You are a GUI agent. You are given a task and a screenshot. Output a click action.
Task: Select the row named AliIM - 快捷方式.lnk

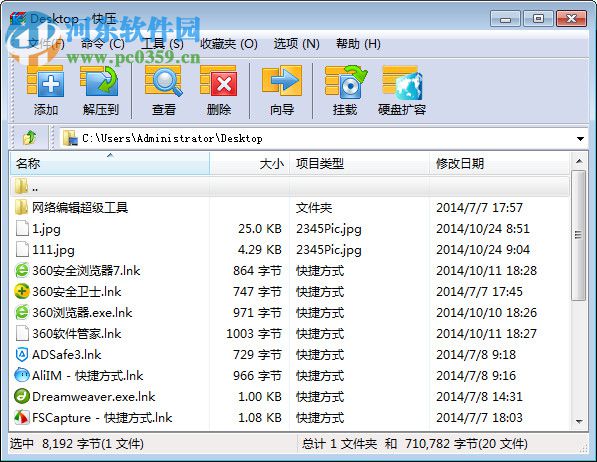290,375
